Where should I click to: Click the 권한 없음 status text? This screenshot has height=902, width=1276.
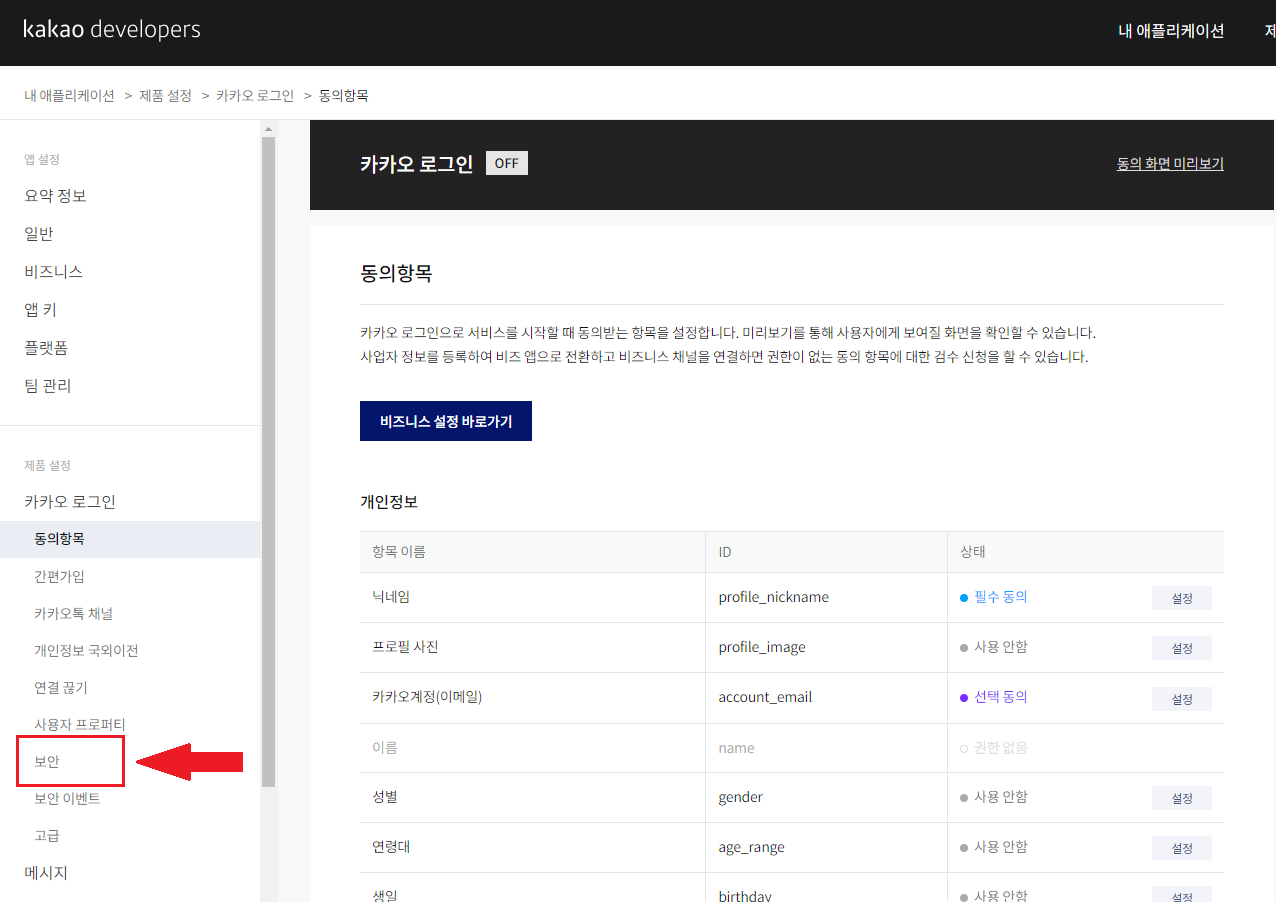click(1001, 748)
